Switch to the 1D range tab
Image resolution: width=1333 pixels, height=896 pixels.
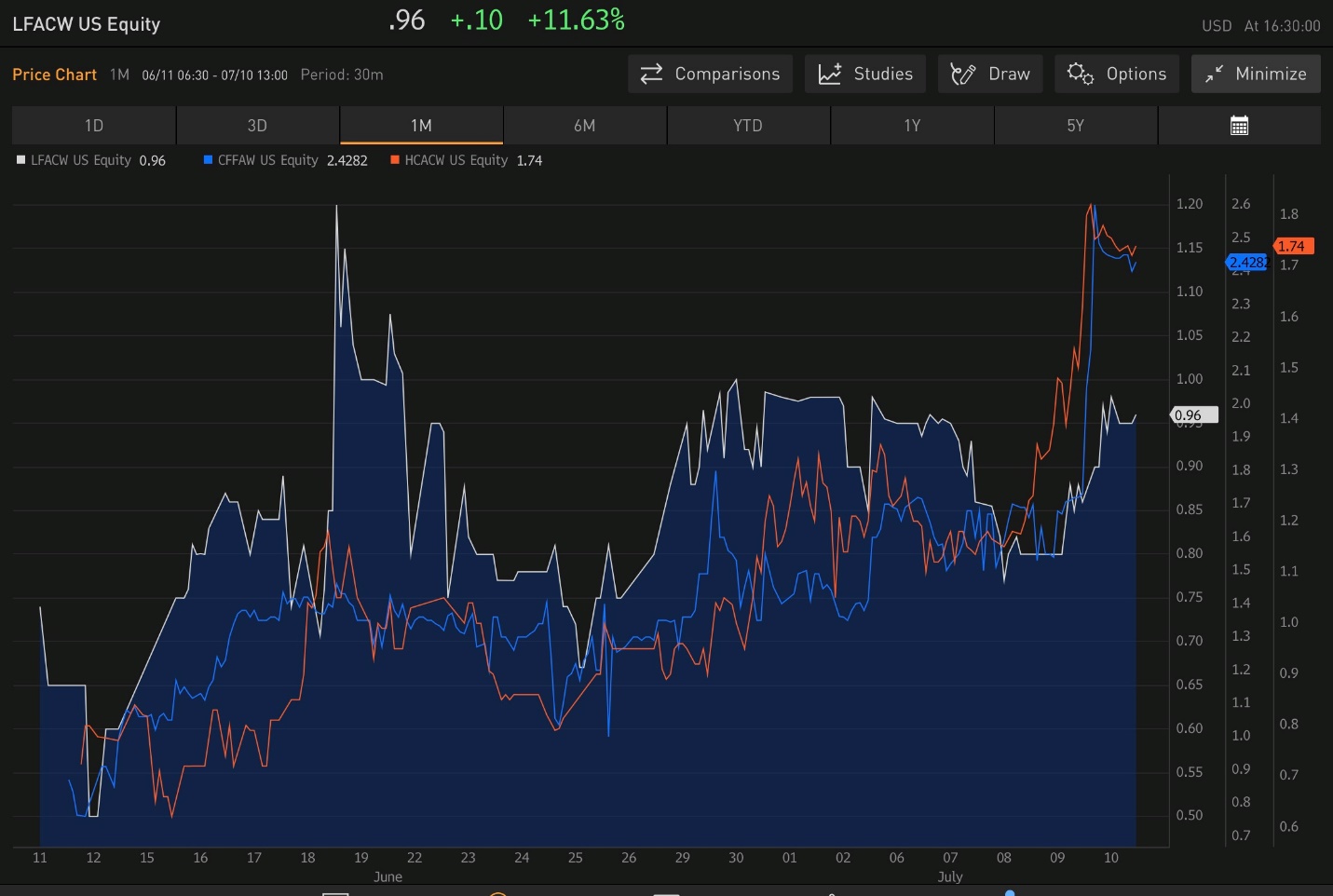(x=93, y=126)
